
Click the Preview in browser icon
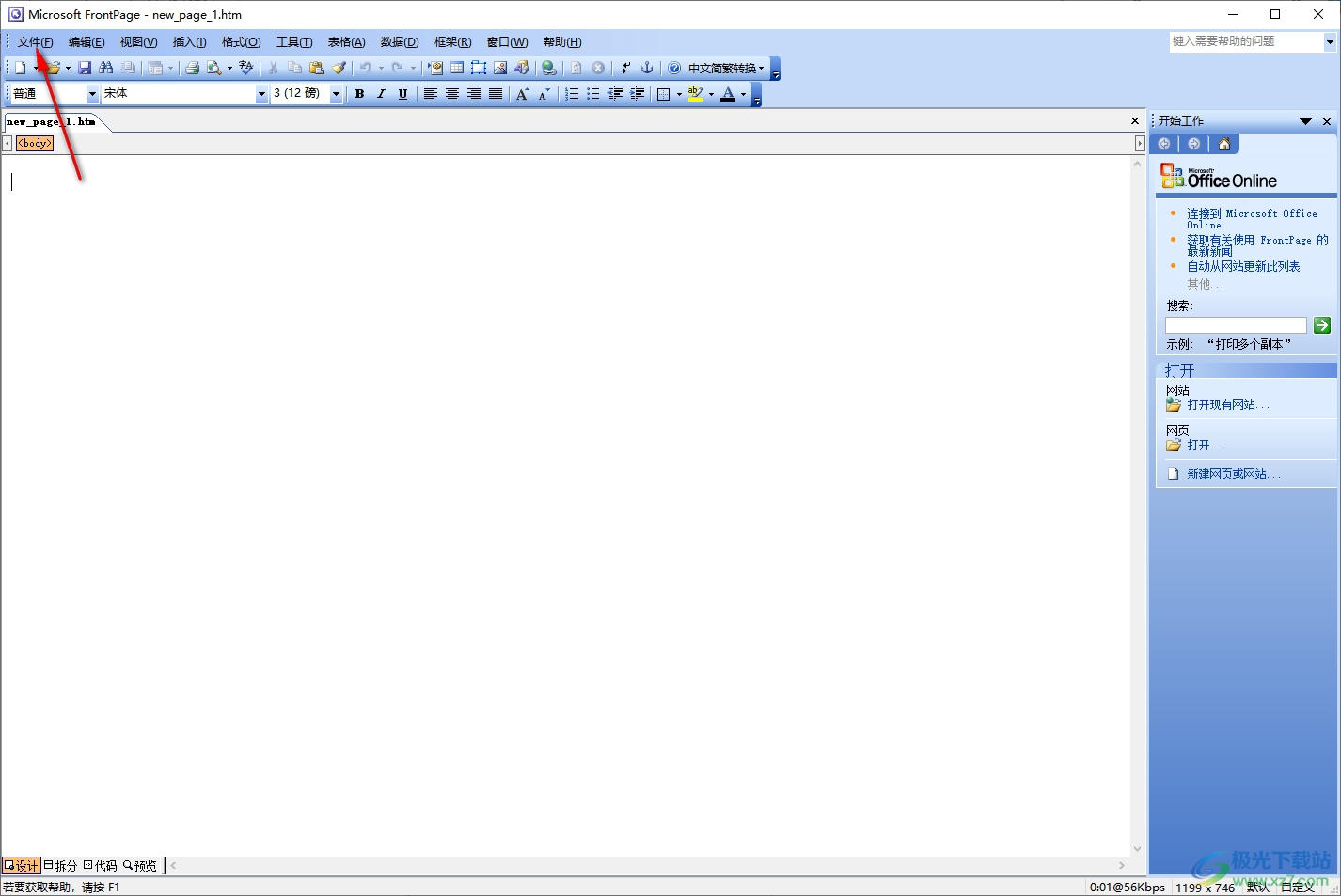coord(214,68)
